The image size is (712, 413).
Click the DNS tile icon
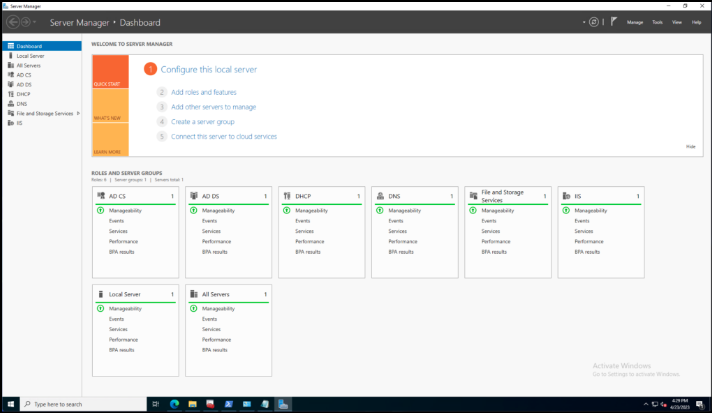coord(380,196)
